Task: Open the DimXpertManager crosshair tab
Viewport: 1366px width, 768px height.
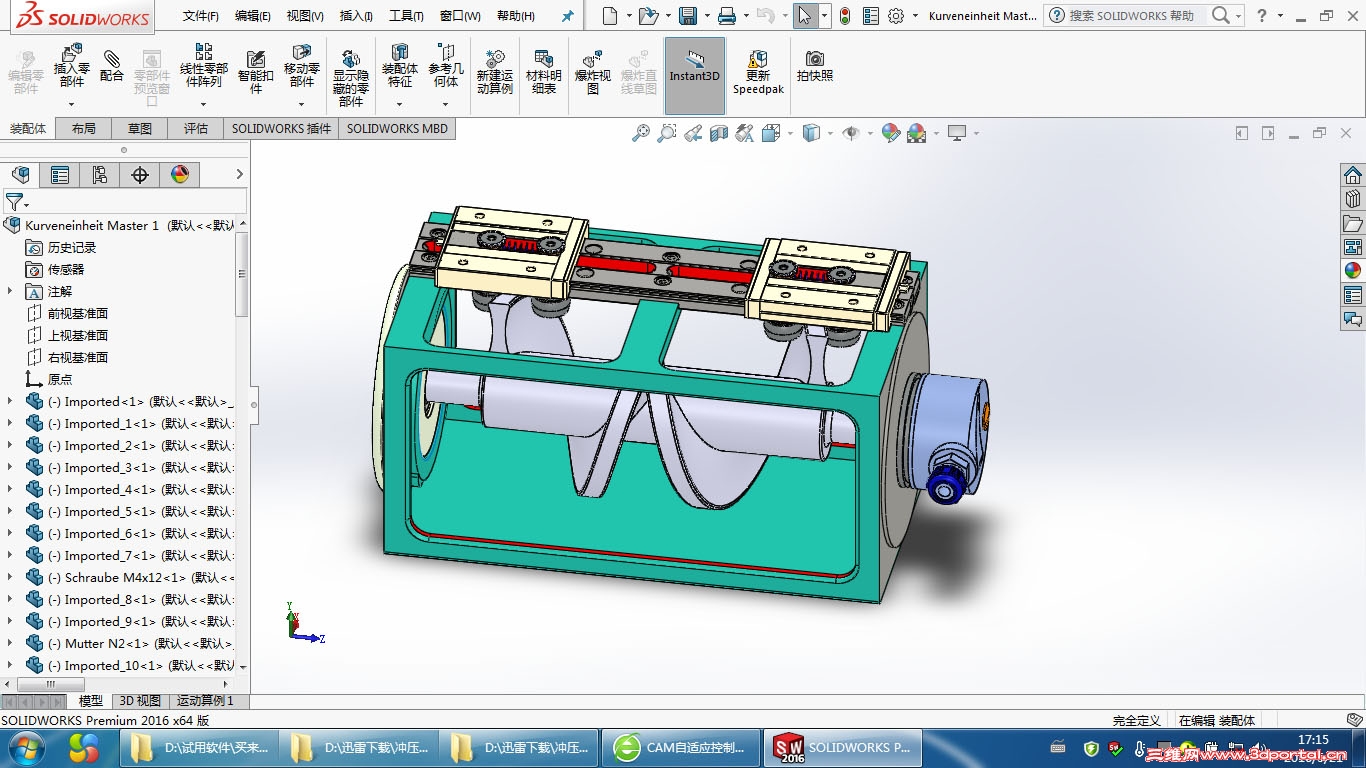Action: tap(140, 175)
